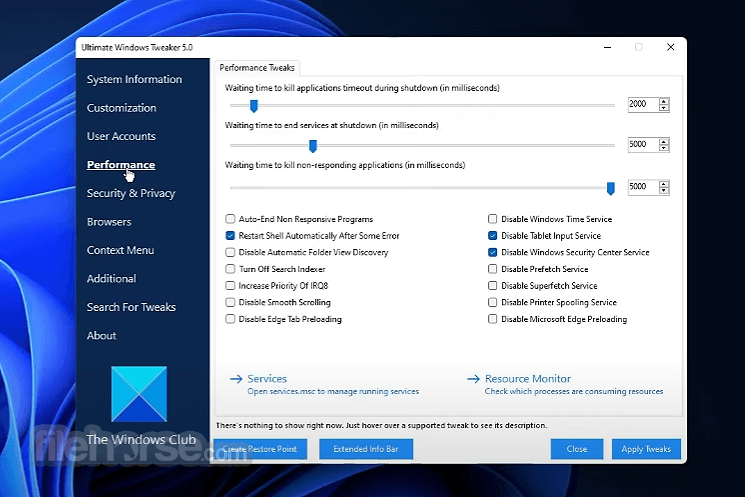Check Disable Microsoft Edge Preloading

point(492,319)
